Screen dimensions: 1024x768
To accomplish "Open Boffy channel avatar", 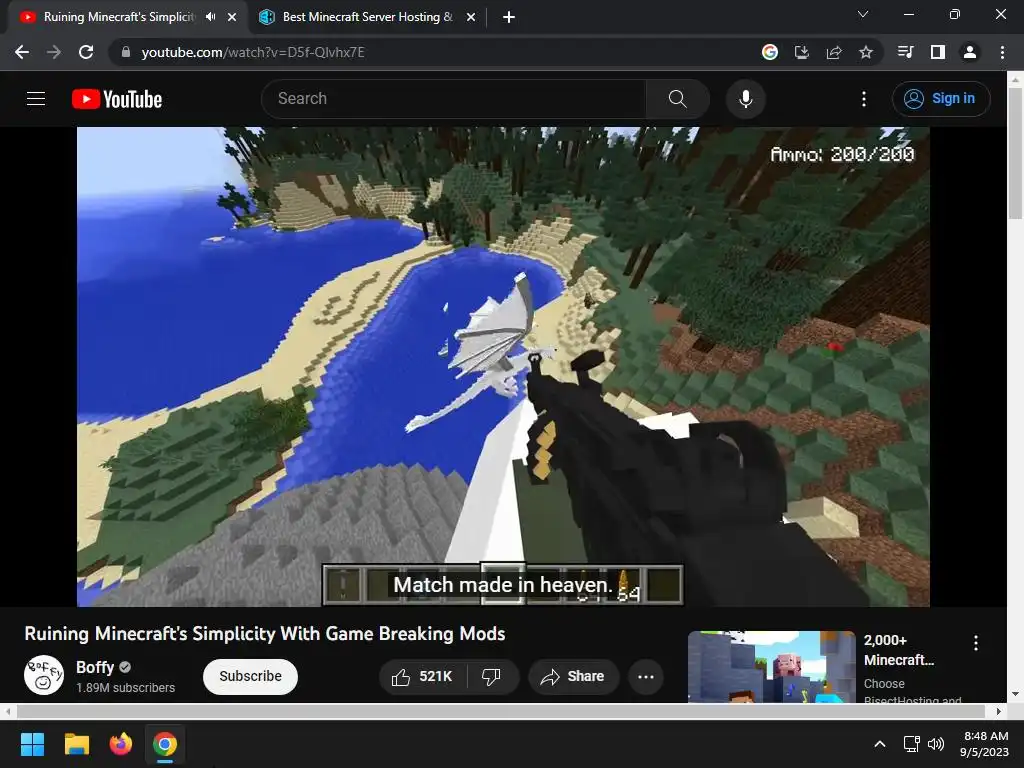I will [x=44, y=675].
